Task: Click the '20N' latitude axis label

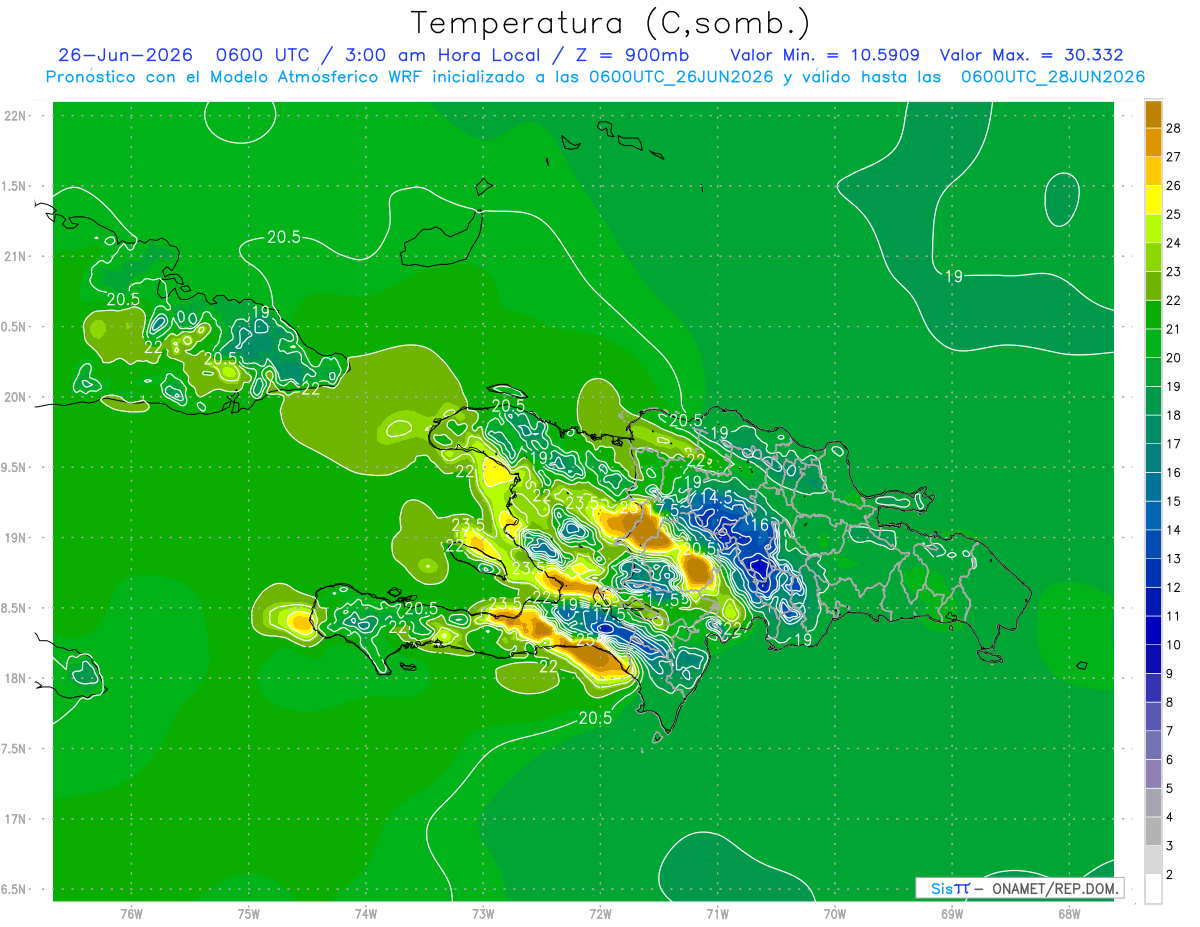Action: coord(15,397)
